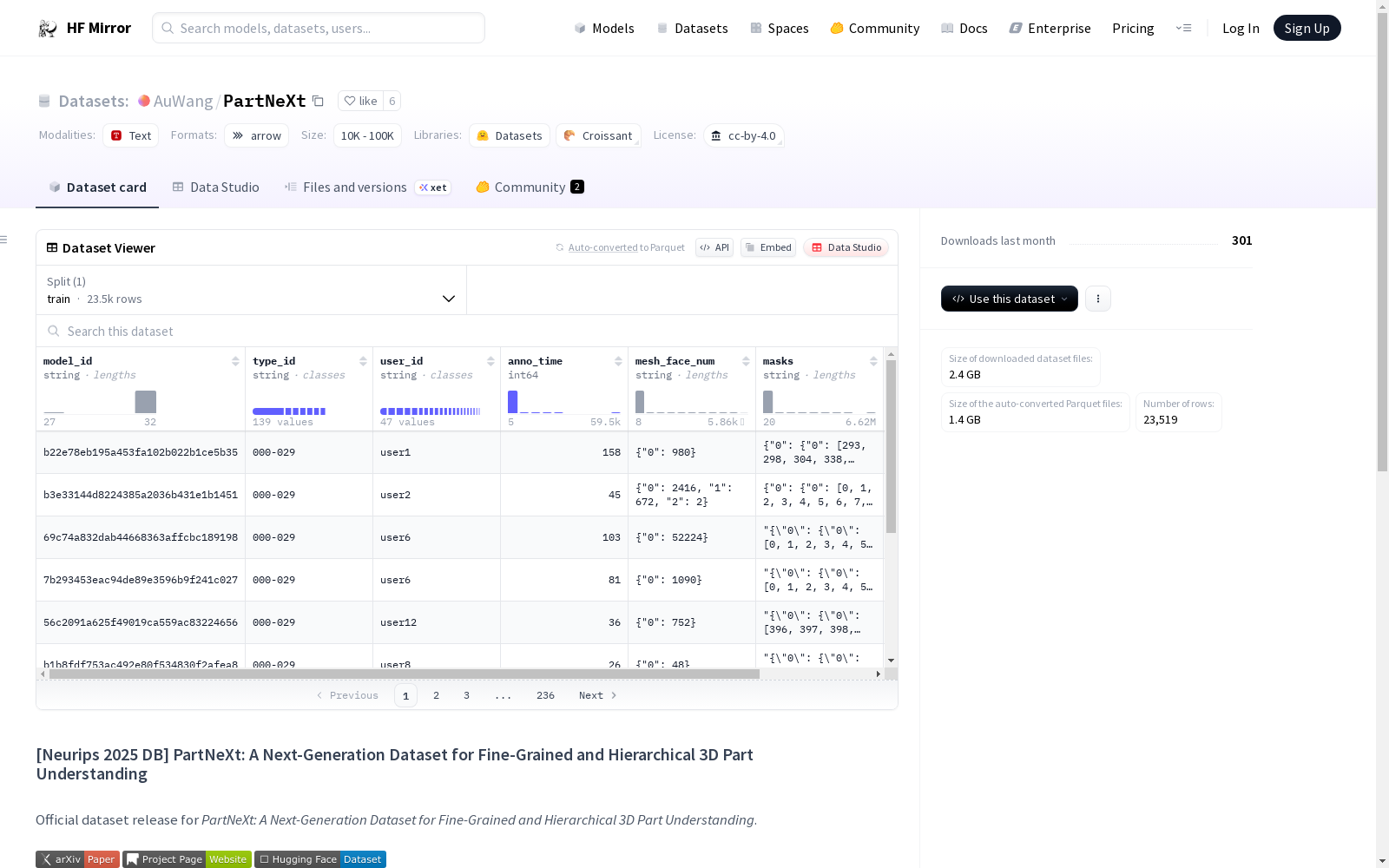The image size is (1389, 868).
Task: Open Community in the top navigation
Action: click(x=875, y=29)
